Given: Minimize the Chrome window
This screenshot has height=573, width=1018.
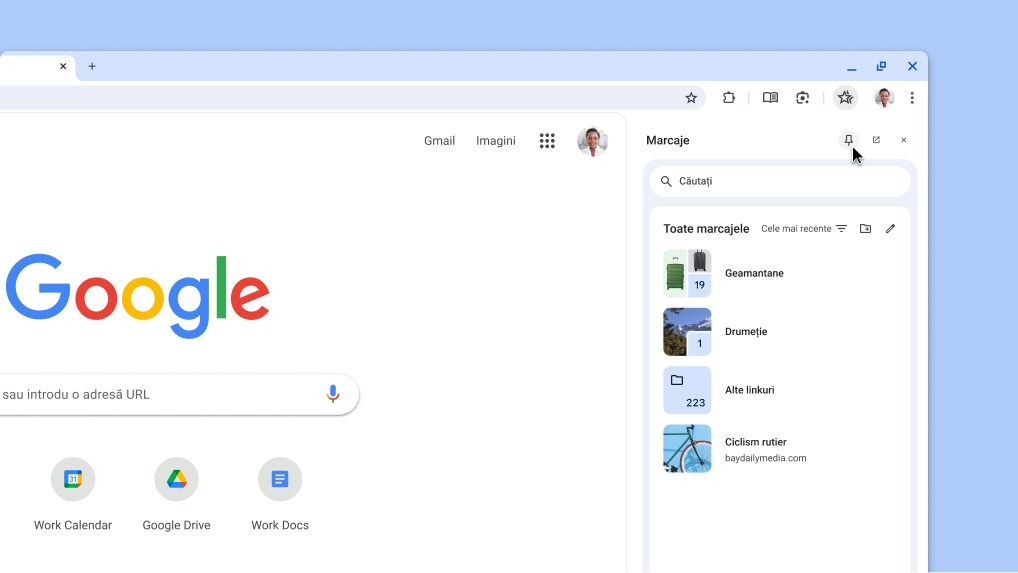Looking at the screenshot, I should pos(851,67).
